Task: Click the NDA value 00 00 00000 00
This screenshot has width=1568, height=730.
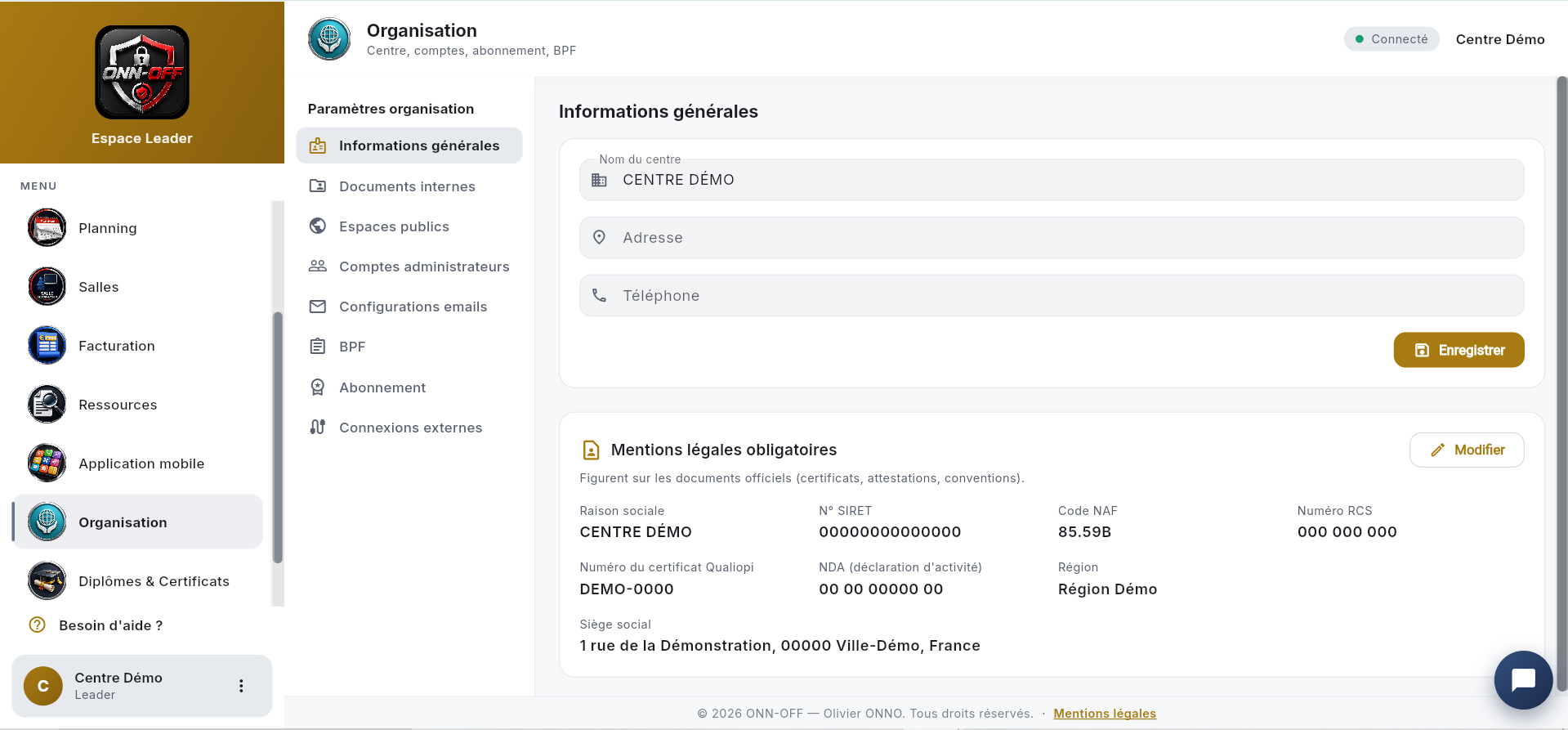Action: (x=881, y=589)
